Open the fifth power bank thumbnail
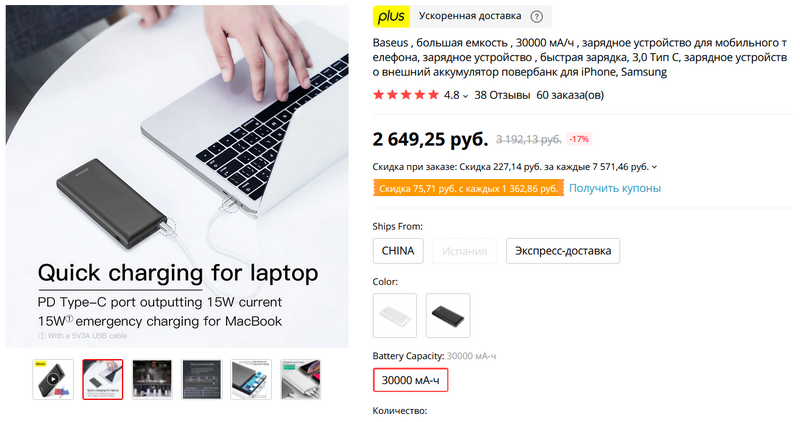The image size is (800, 422). click(x=251, y=379)
